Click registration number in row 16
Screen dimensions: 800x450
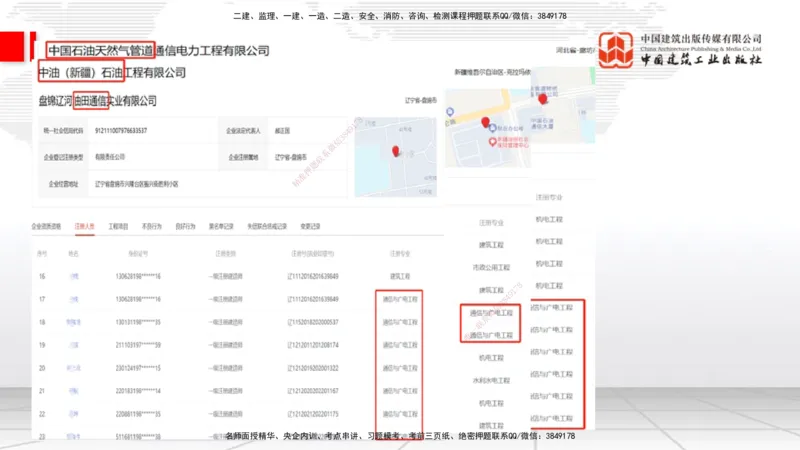313,277
